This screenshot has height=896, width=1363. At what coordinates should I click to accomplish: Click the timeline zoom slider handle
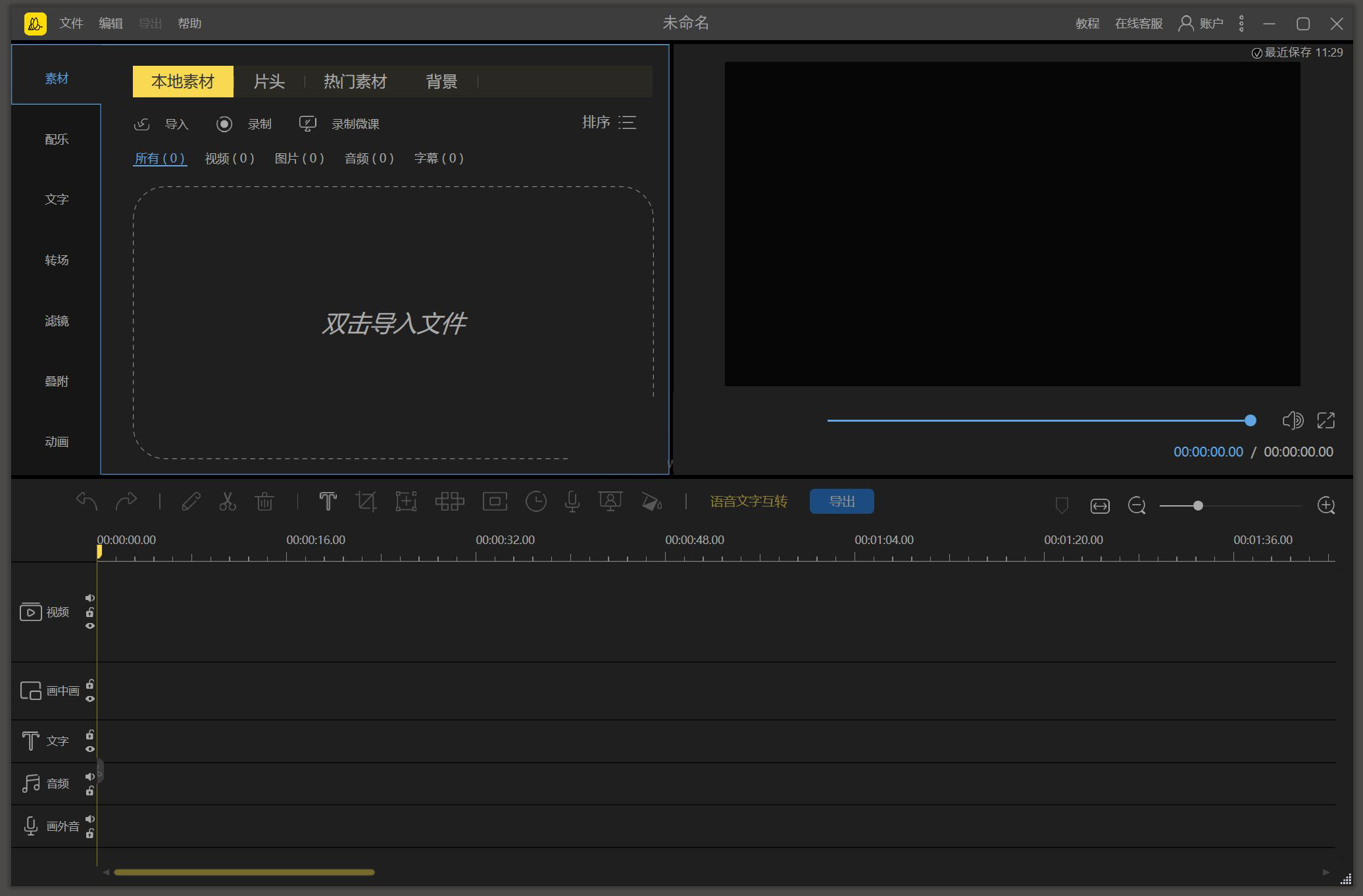1198,505
